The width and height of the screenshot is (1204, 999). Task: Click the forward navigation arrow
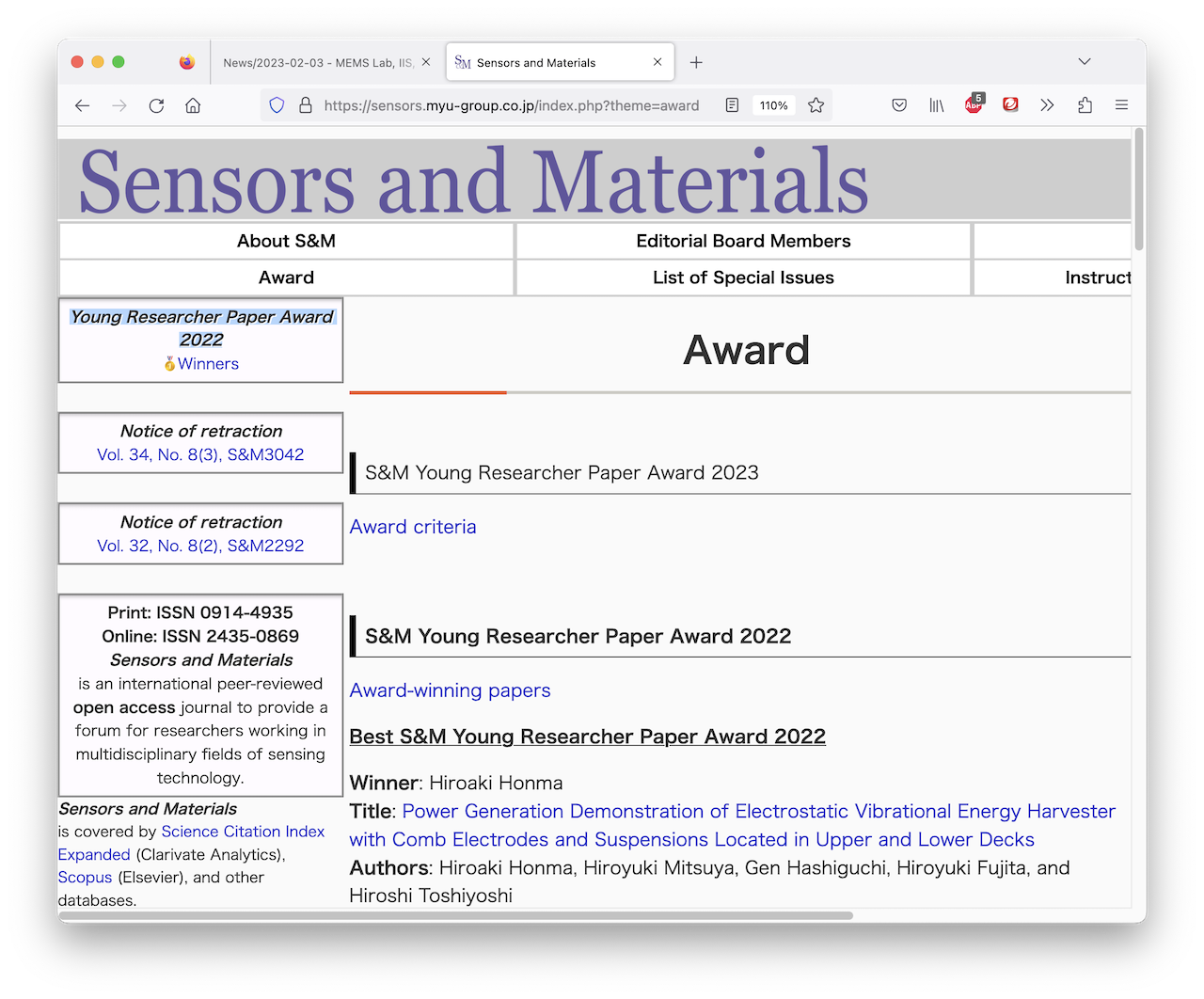(x=119, y=105)
